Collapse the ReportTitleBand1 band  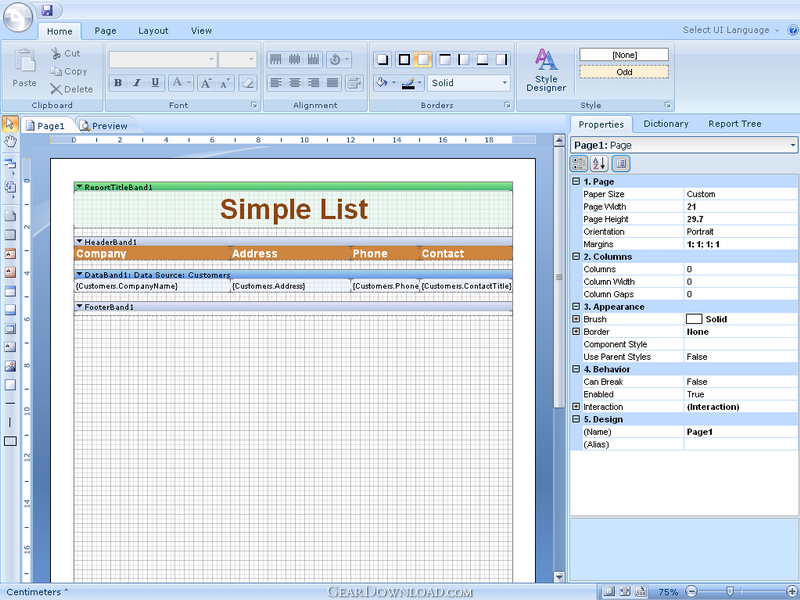[80, 187]
